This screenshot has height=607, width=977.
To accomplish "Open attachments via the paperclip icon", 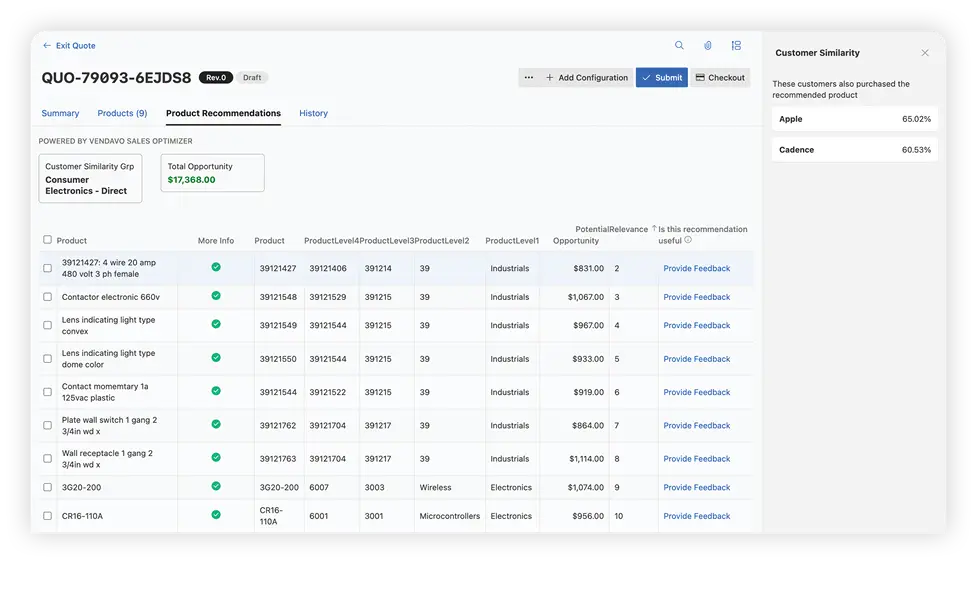I will [707, 46].
